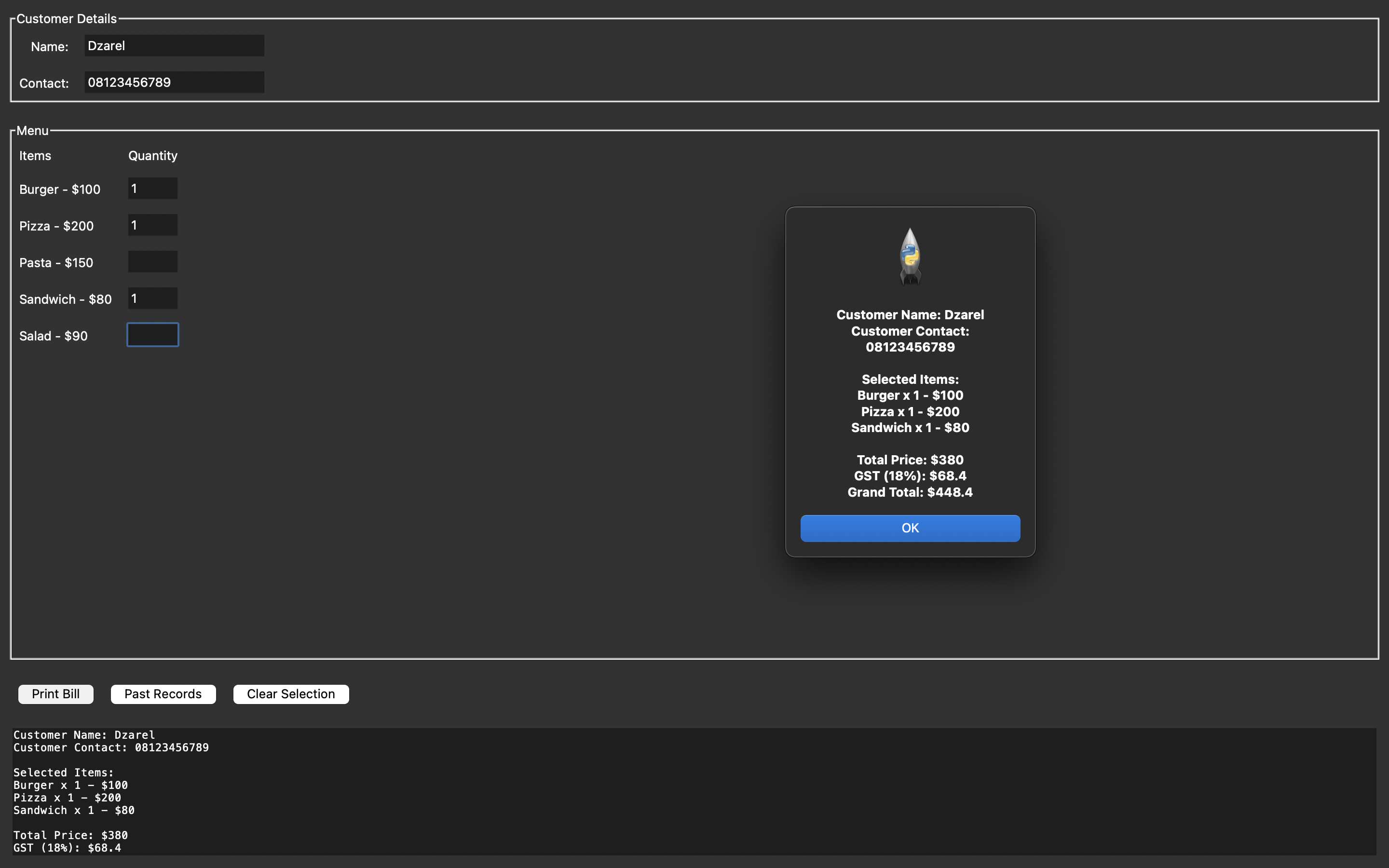Click into the Contact number field

pyautogui.click(x=174, y=82)
